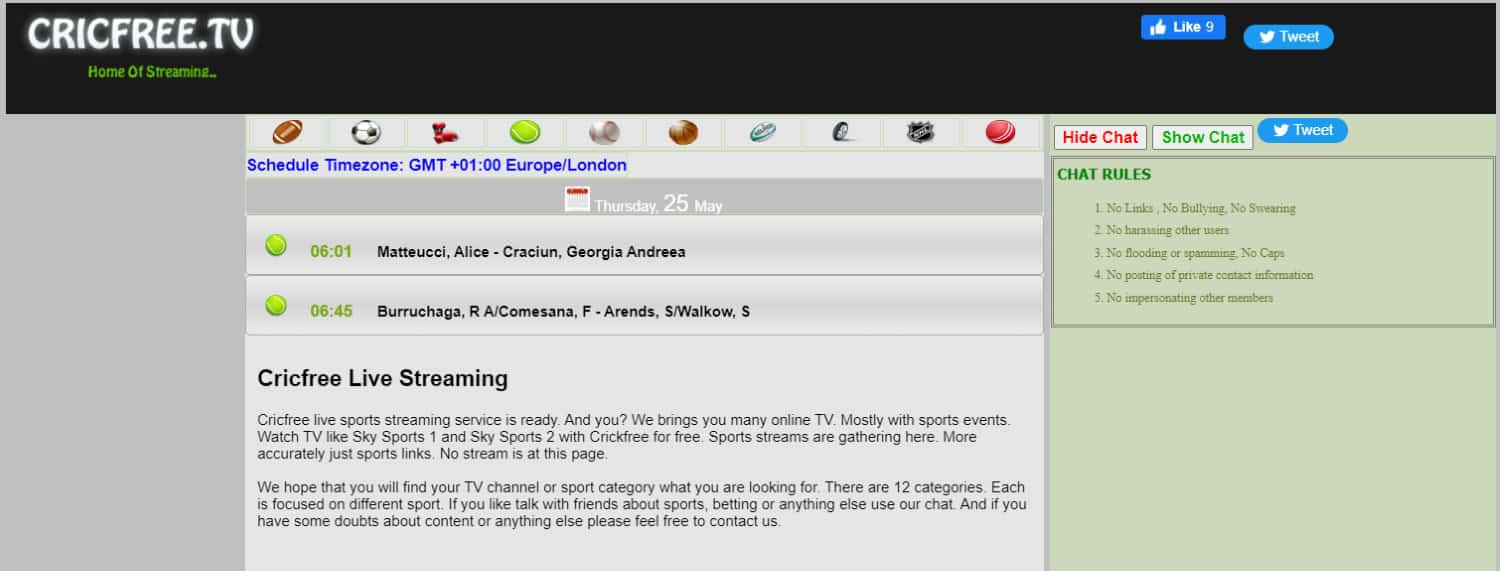The height and width of the screenshot is (571, 1500).
Task: Click tennis ball icon on 06:45 match
Action: (x=276, y=305)
